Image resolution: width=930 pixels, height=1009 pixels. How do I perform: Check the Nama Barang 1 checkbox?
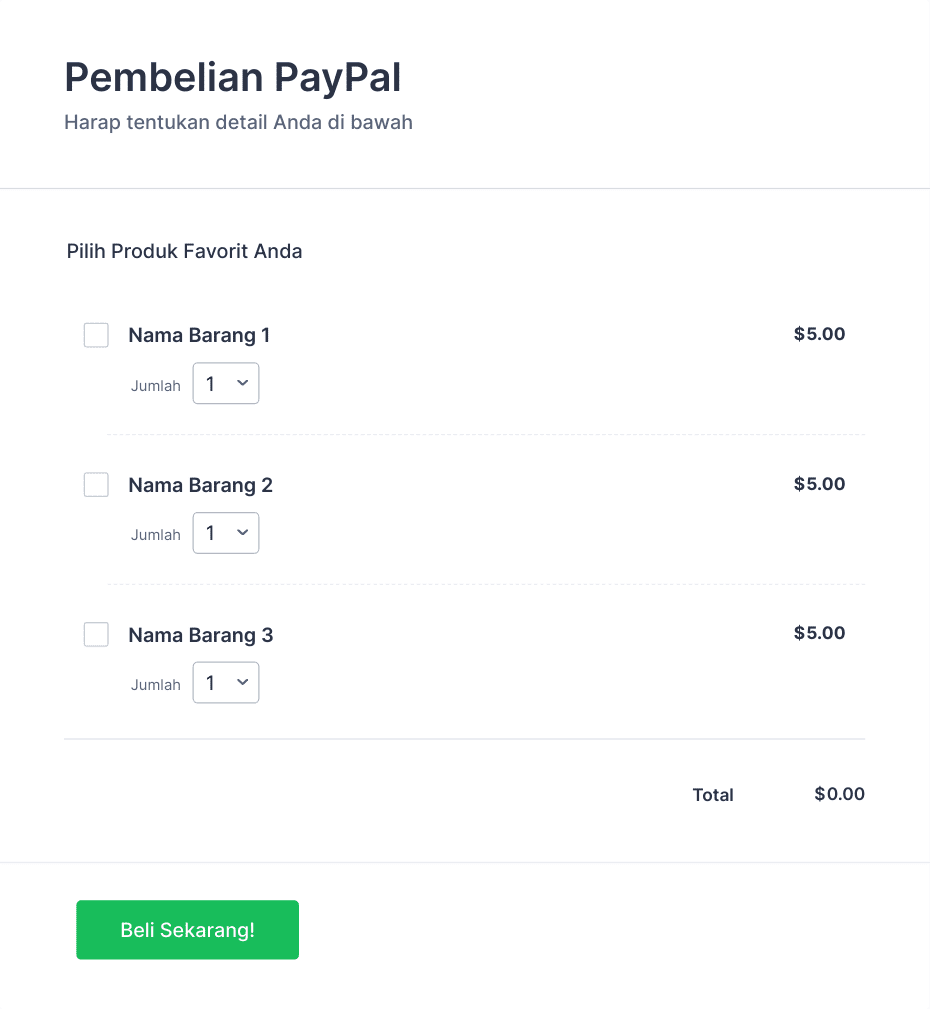coord(96,335)
